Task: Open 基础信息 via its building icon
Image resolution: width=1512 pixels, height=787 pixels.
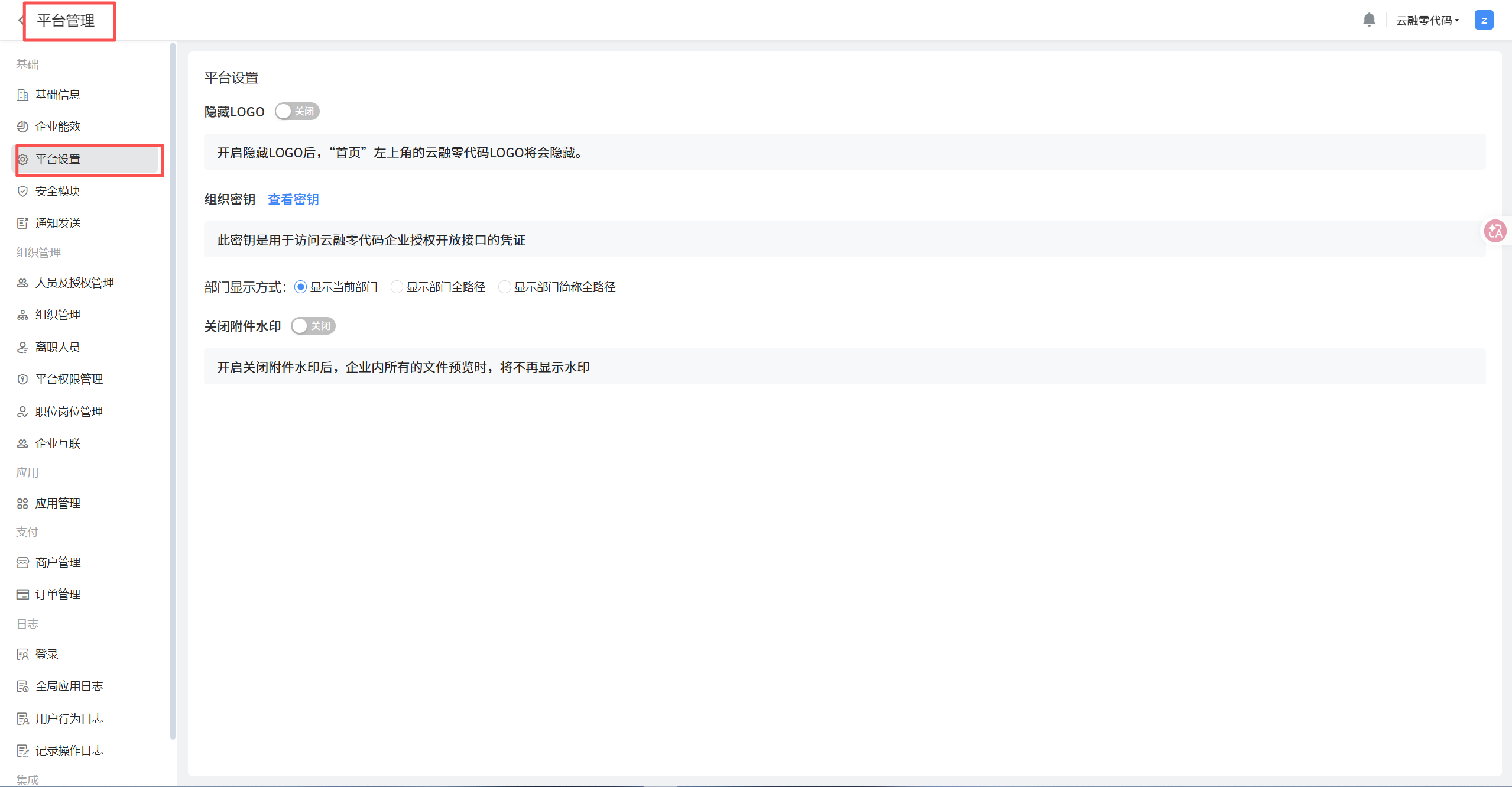Action: [x=22, y=95]
